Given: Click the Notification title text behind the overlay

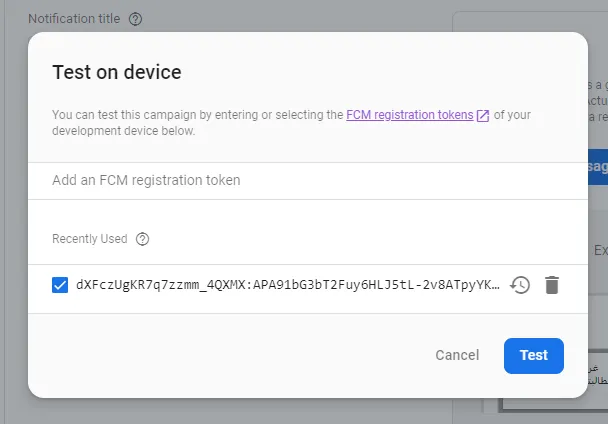Looking at the screenshot, I should pyautogui.click(x=75, y=19).
